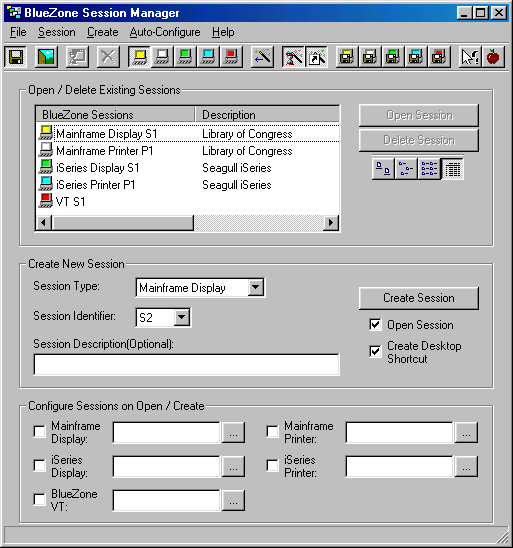The height and width of the screenshot is (548, 513).
Task: Select the Mainframe Printer P1 session row
Action: (188, 151)
